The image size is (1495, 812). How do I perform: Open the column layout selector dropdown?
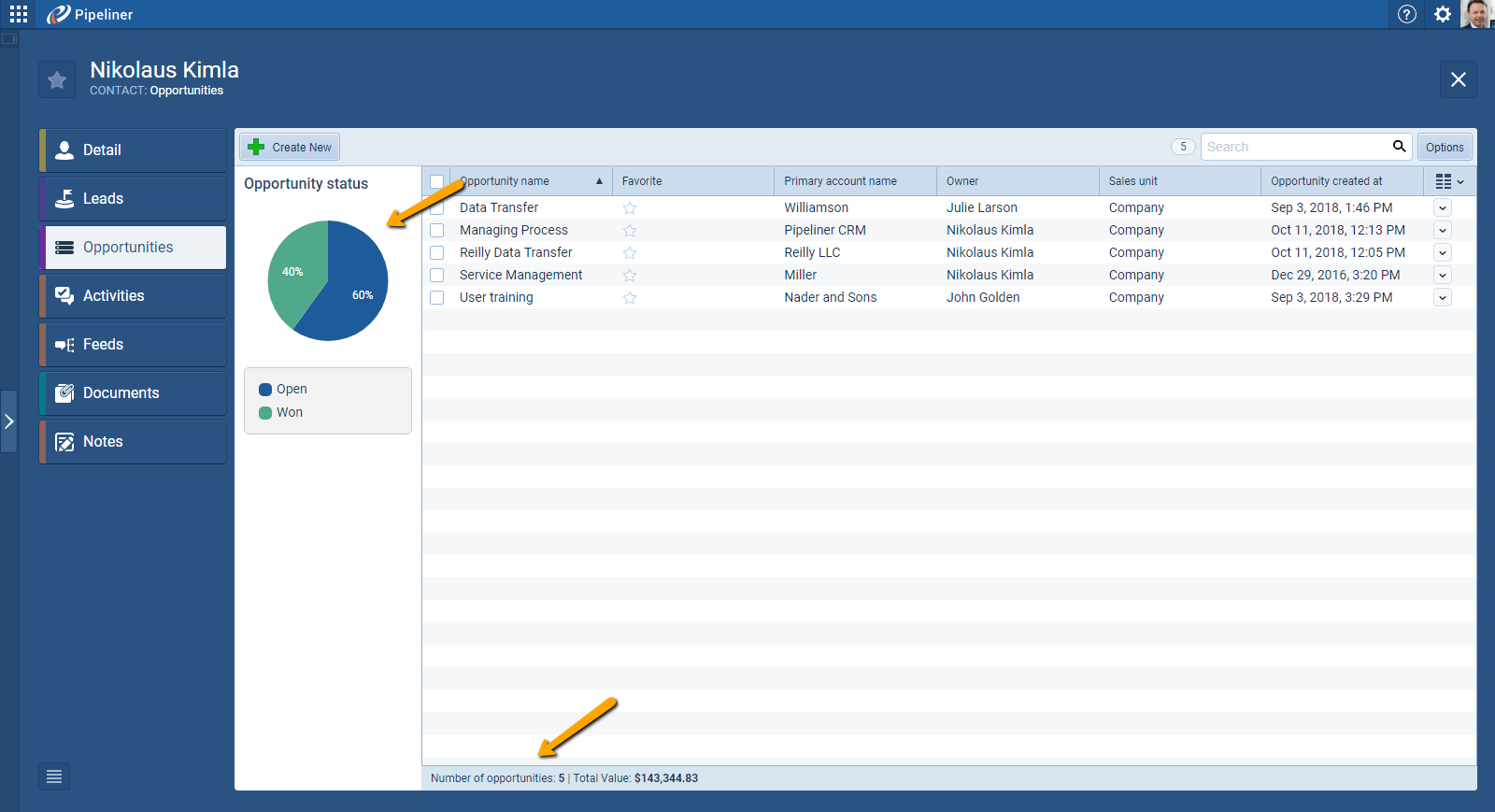(1449, 181)
